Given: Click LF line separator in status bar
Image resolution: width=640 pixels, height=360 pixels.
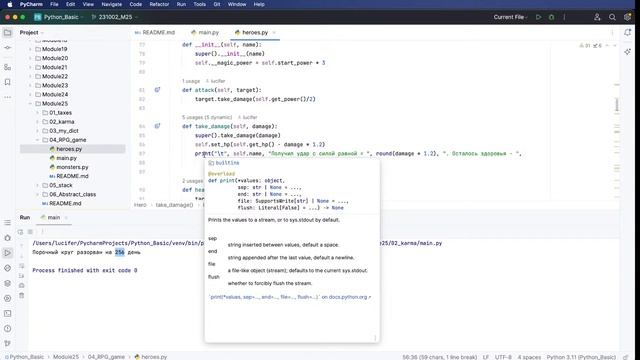Looking at the screenshot, I should 486,357.
